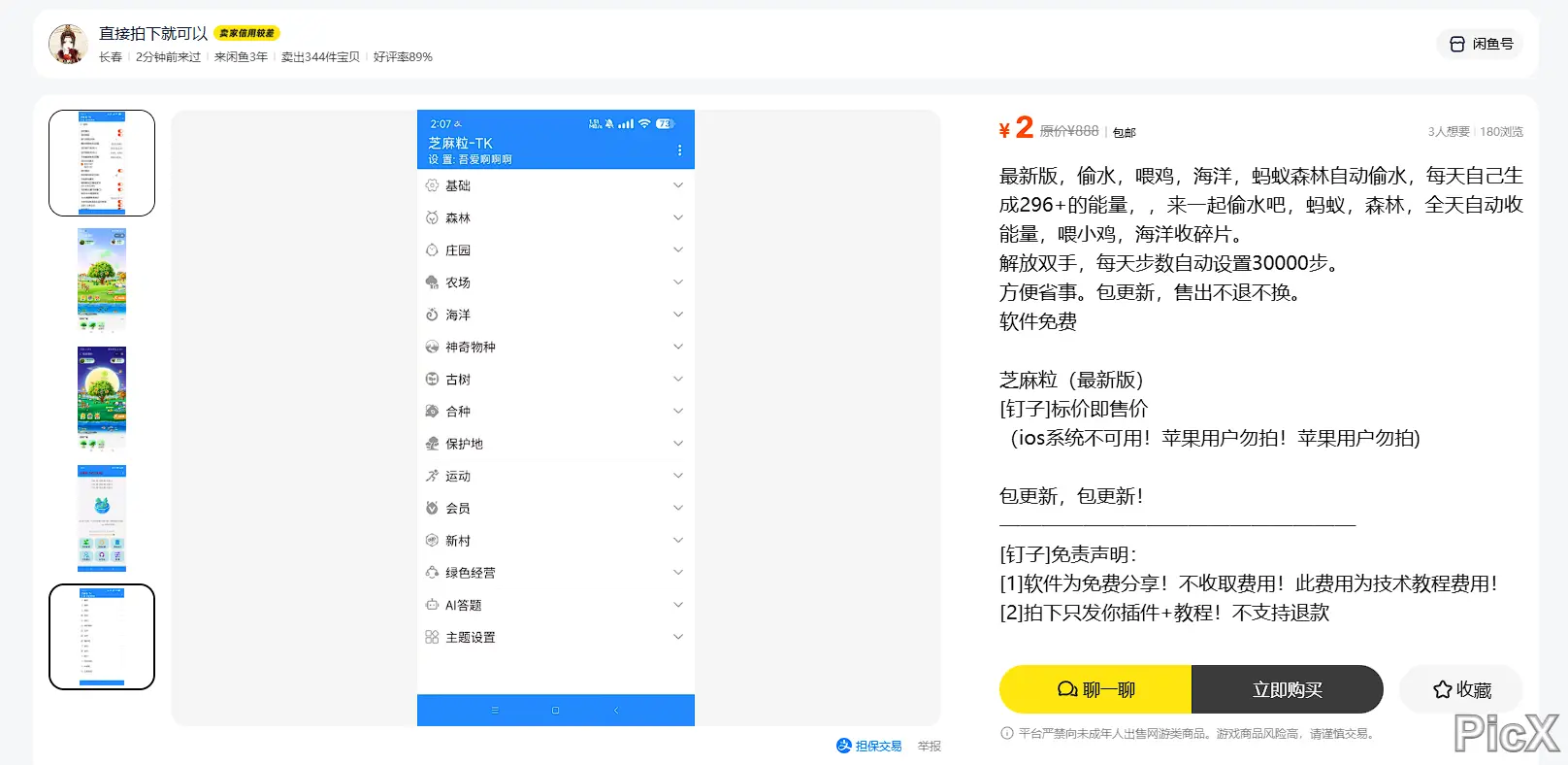The height and width of the screenshot is (765, 1568).
Task: Select the second forest tree thumbnail
Action: click(102, 282)
